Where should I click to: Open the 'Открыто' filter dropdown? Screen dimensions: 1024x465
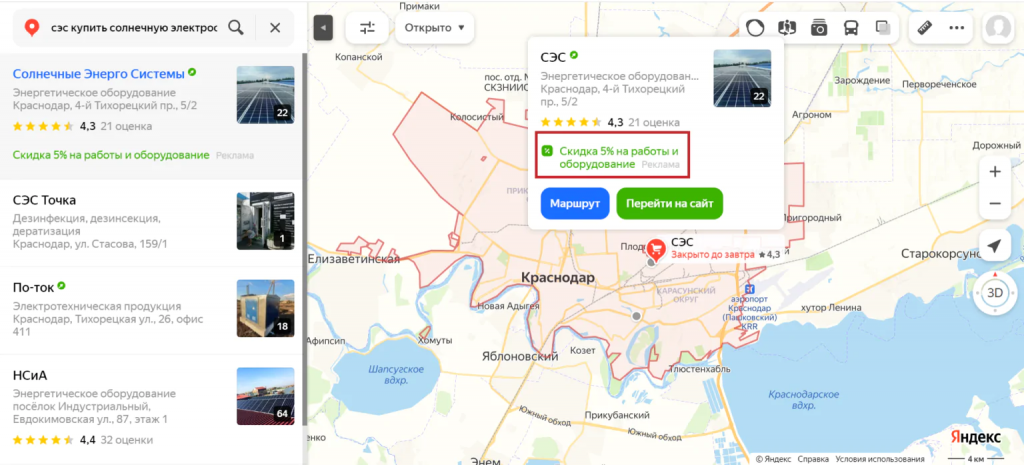click(x=434, y=28)
